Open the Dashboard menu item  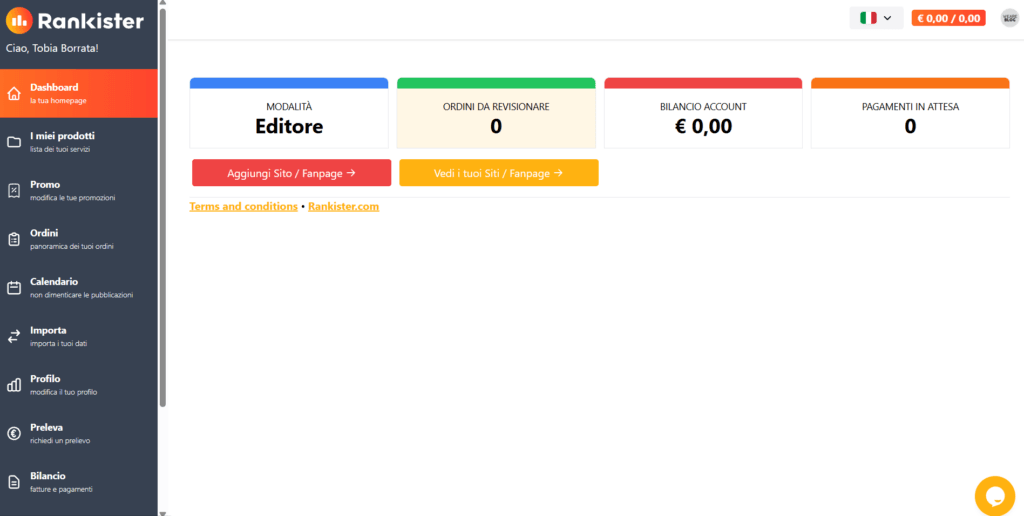[x=78, y=93]
